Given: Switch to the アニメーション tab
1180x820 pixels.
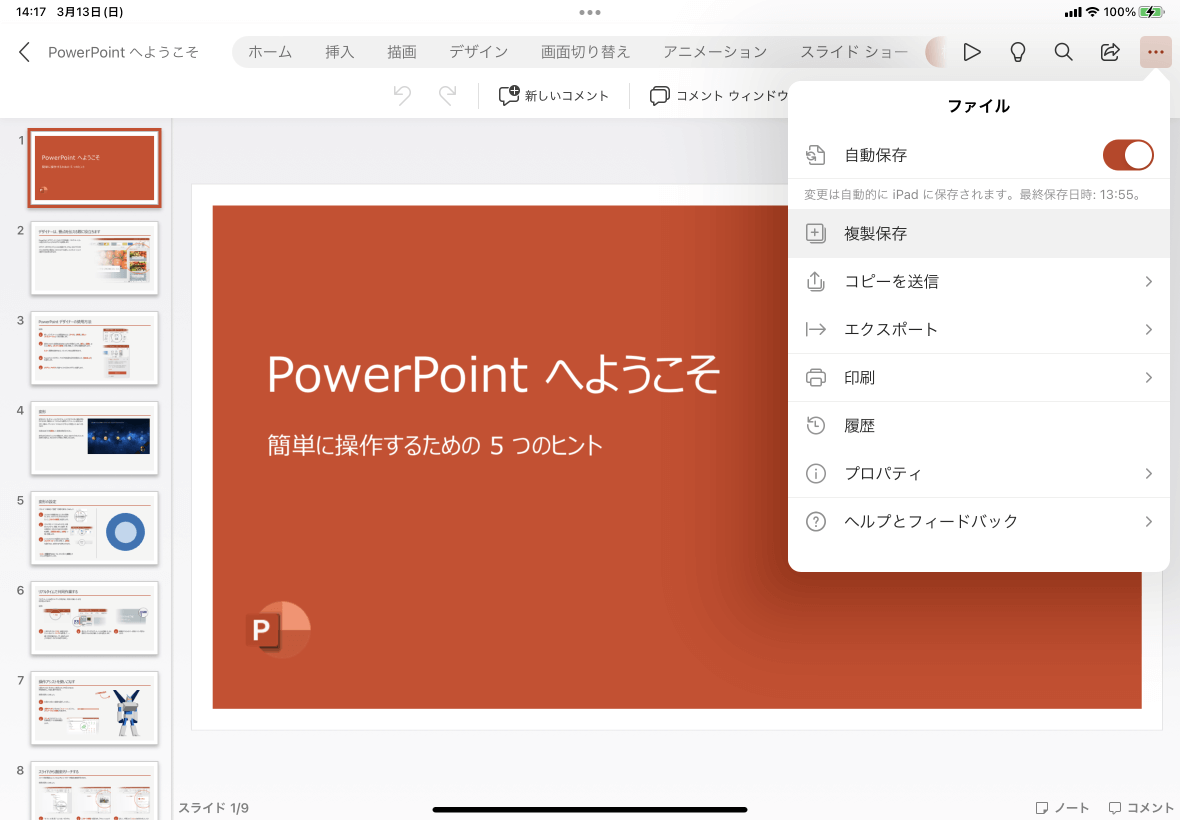Looking at the screenshot, I should [715, 52].
